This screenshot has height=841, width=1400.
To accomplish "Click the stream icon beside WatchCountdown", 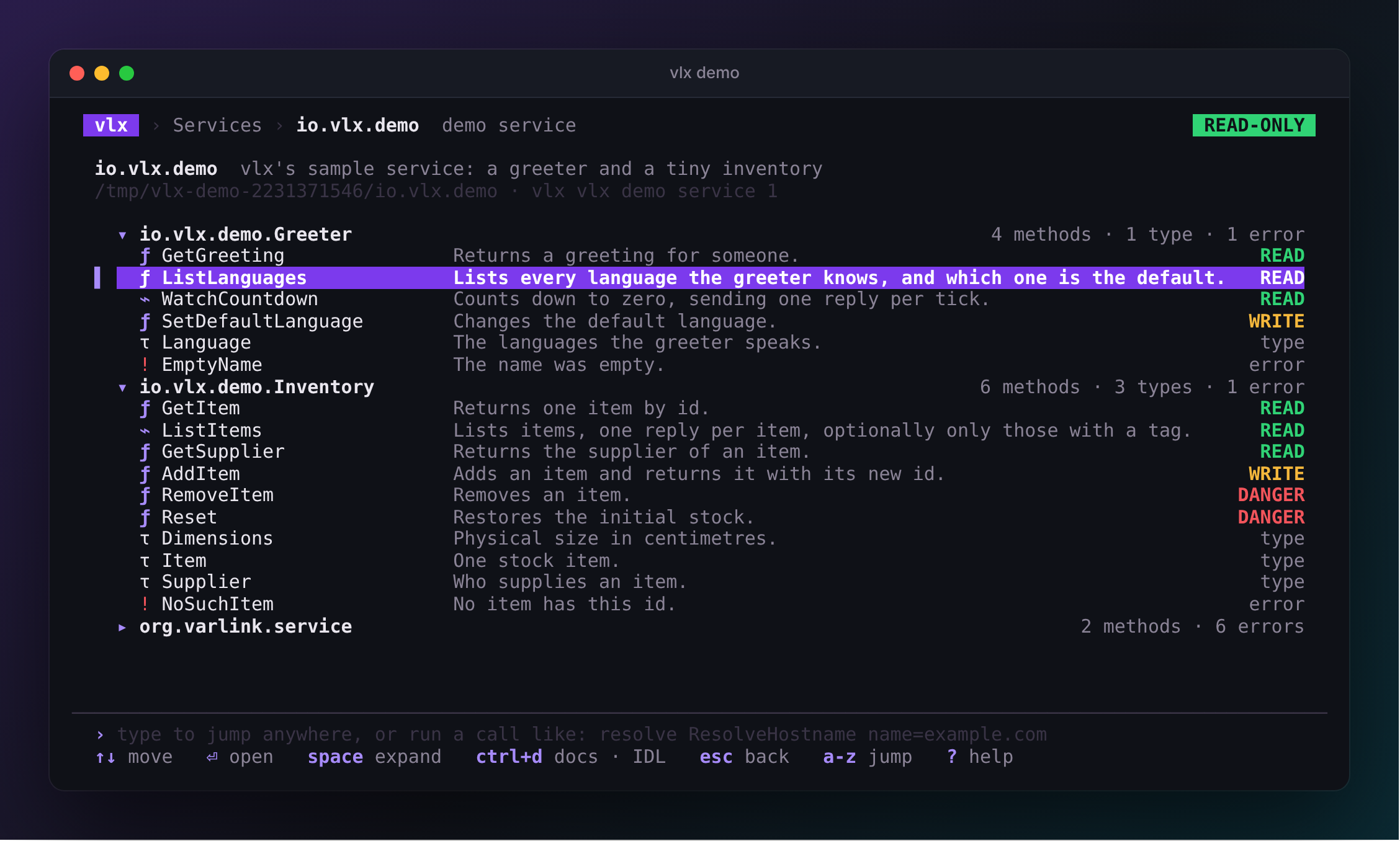I will [x=145, y=300].
